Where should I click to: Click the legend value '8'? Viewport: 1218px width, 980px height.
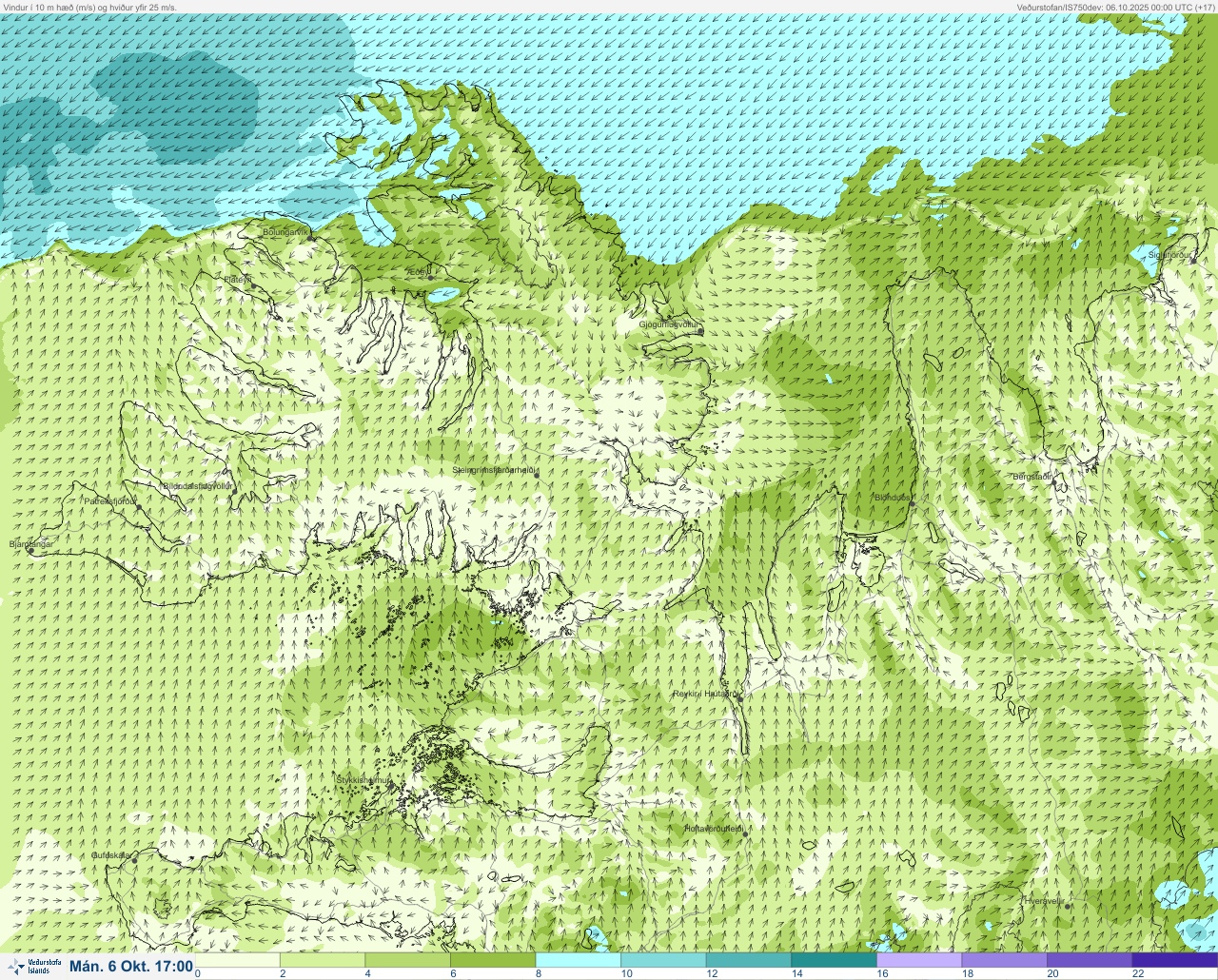tap(539, 973)
